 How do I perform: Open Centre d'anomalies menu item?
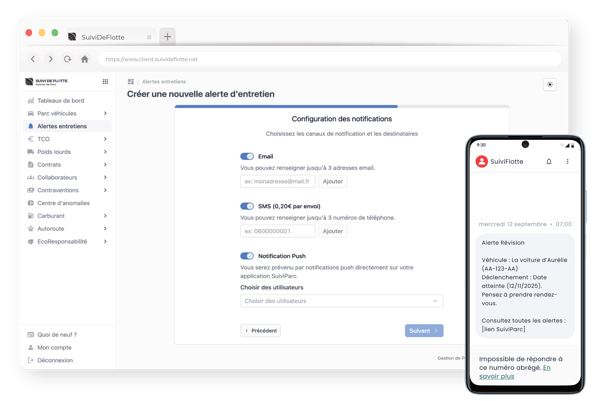pos(67,203)
